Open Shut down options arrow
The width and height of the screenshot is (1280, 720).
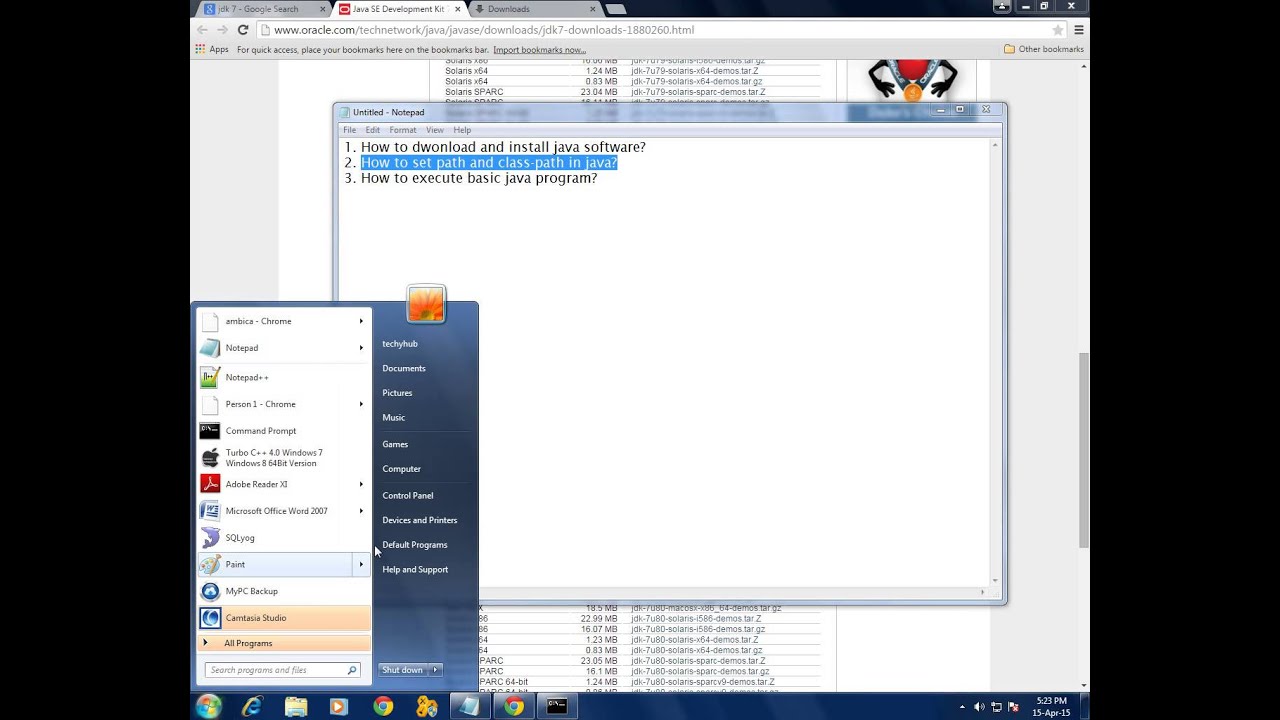click(x=436, y=670)
